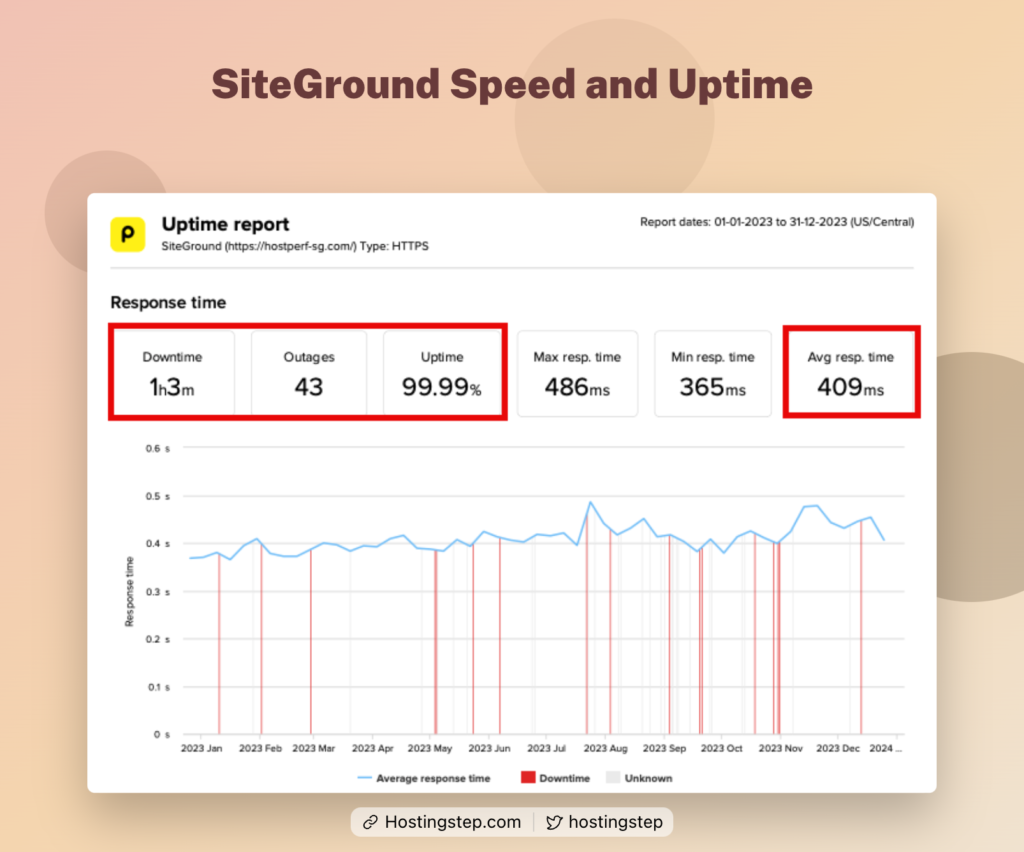Click the Report dates text

point(776,222)
